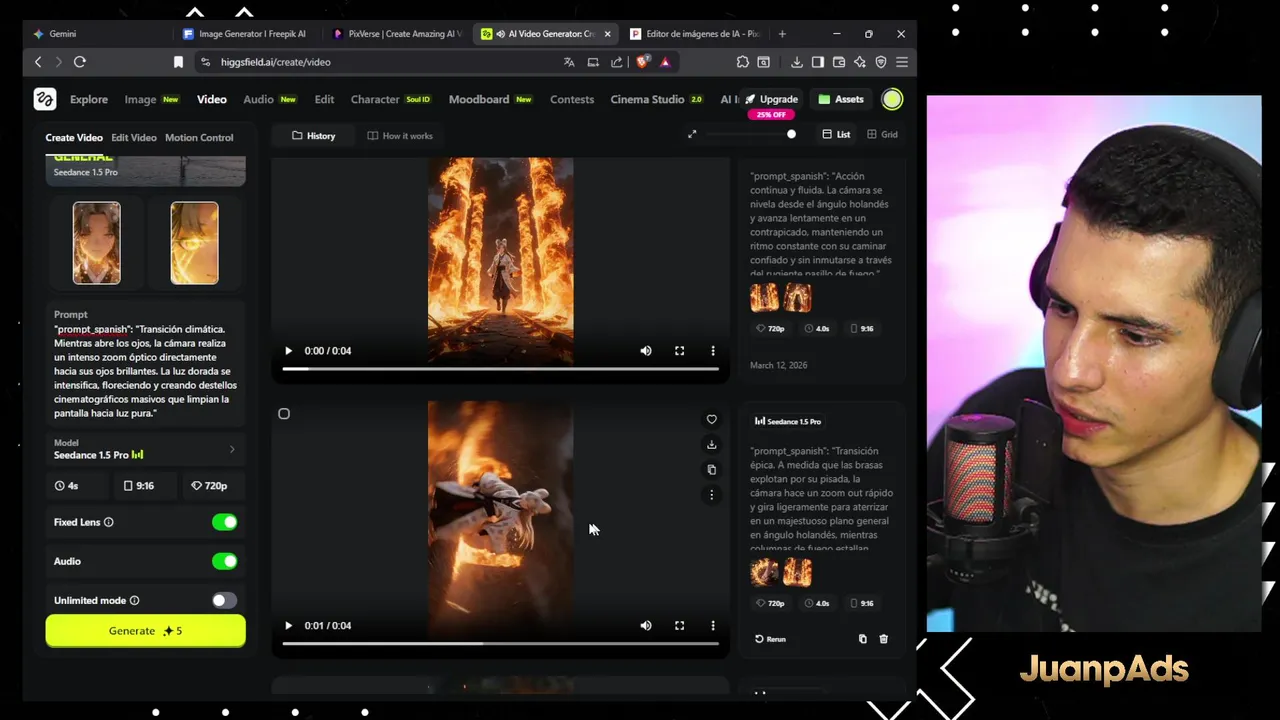Turn off the Fixed Lens toggle
This screenshot has width=1280, height=720.
pos(224,522)
